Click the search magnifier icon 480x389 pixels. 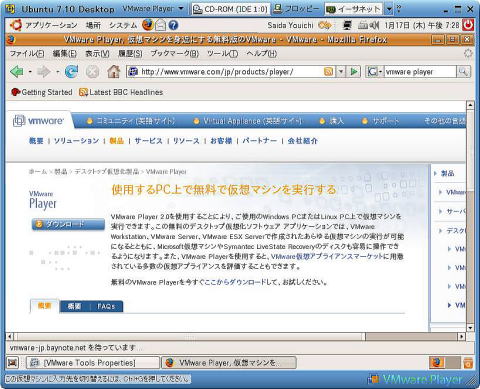[x=463, y=71]
